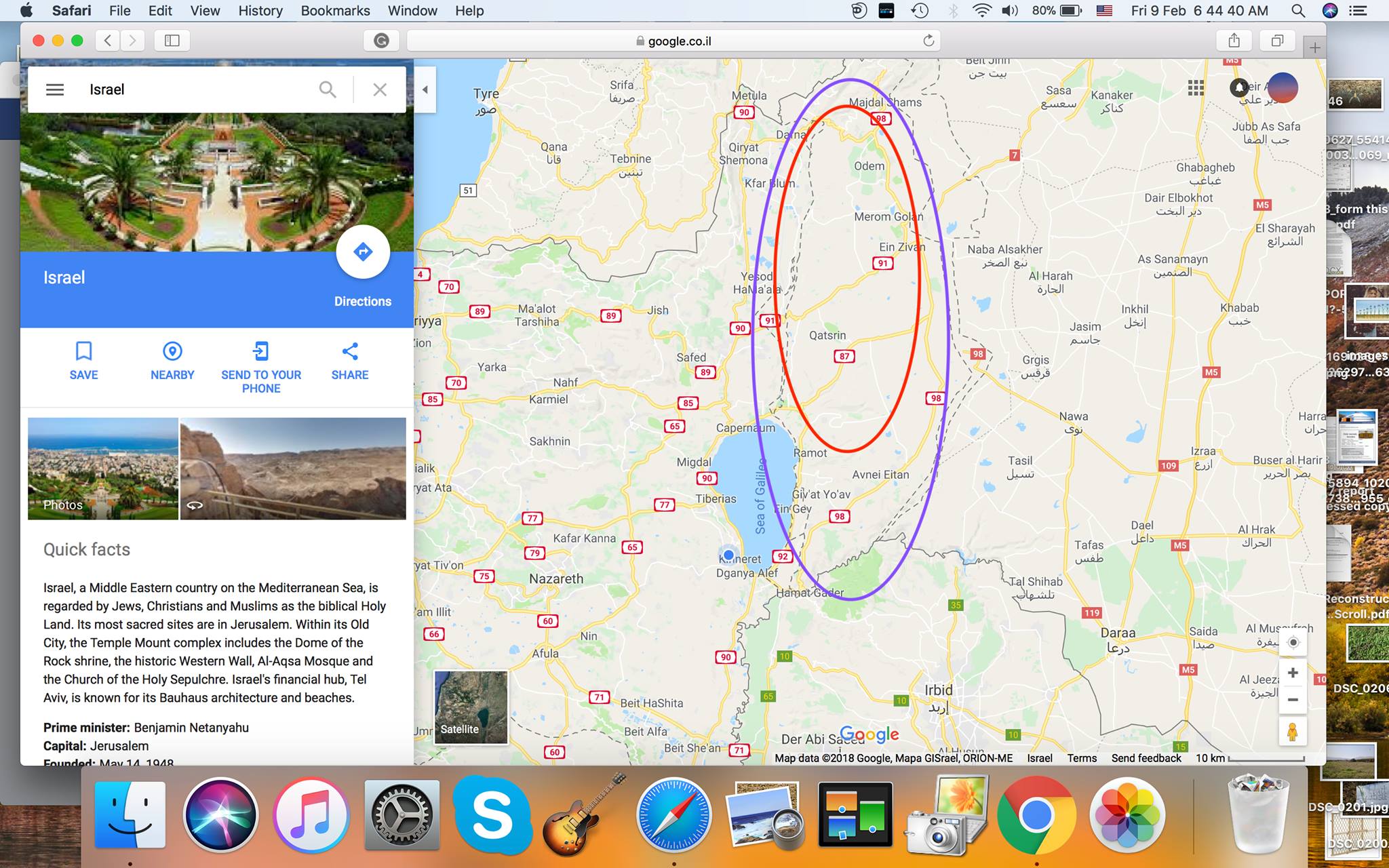Save the place with bookmark icon

point(83,351)
